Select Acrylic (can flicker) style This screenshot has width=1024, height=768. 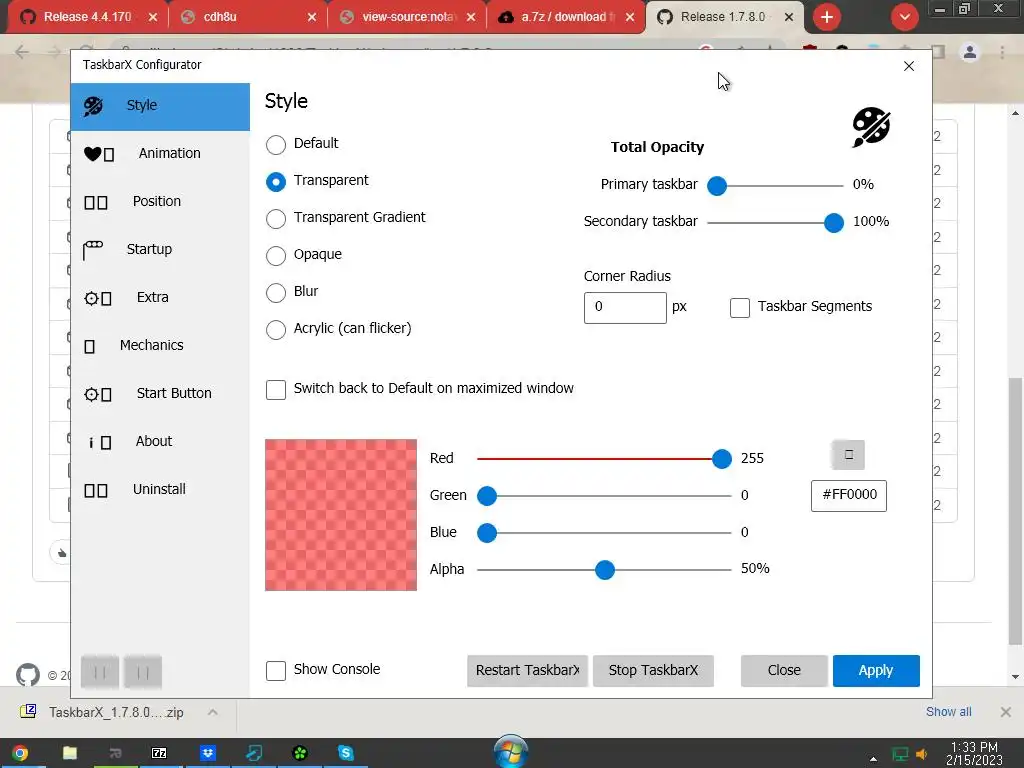[276, 330]
